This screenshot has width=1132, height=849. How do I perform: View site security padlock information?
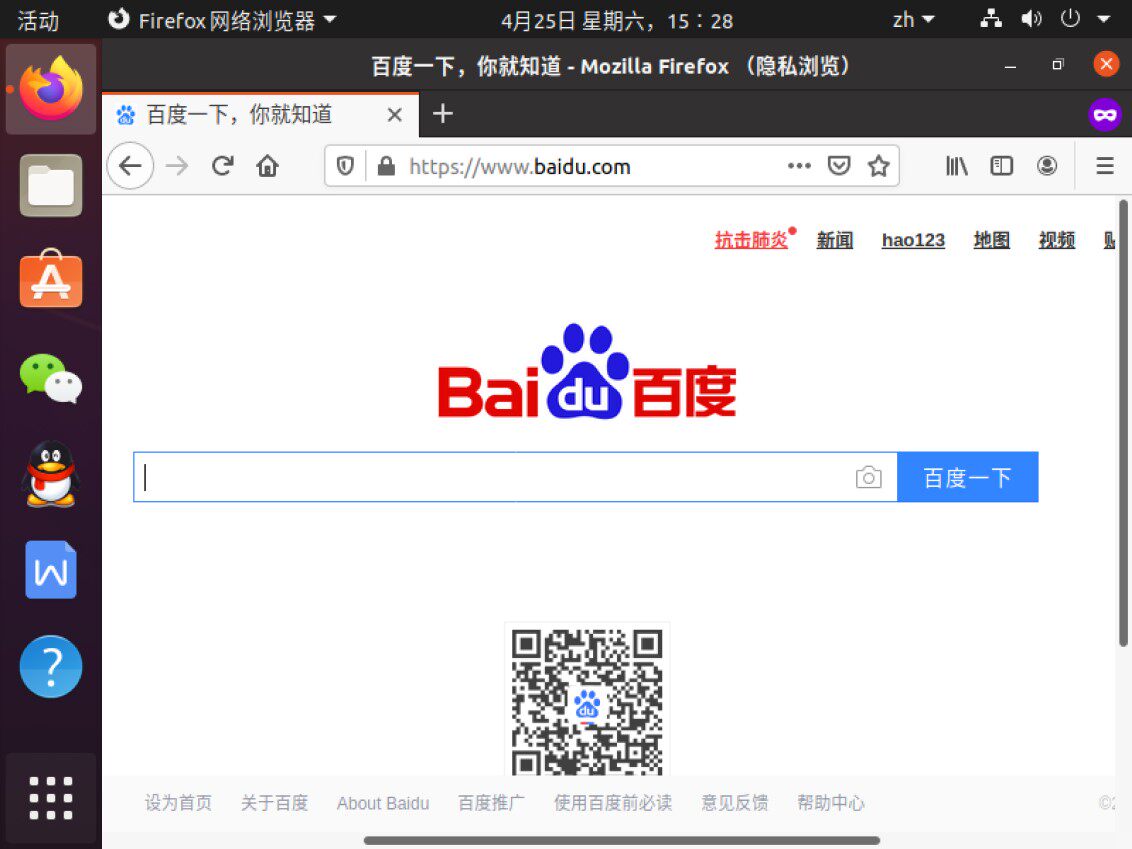click(386, 167)
